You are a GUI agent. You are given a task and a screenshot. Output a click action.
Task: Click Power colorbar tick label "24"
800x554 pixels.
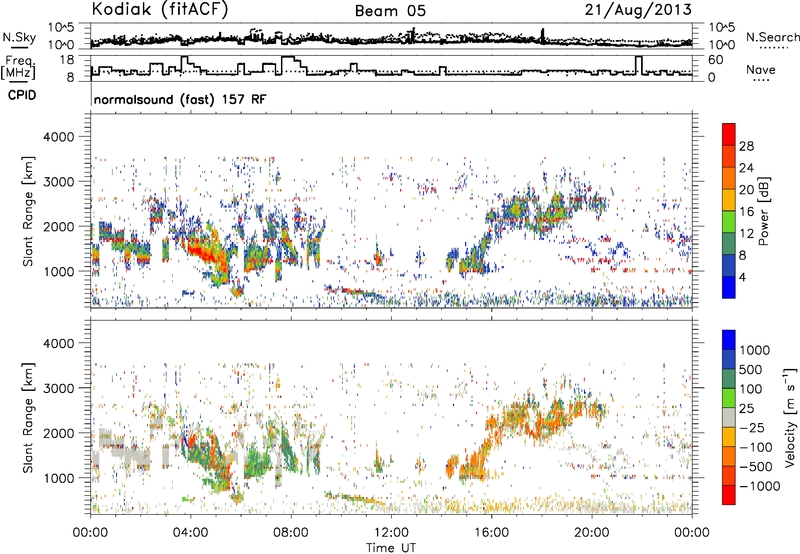746,168
